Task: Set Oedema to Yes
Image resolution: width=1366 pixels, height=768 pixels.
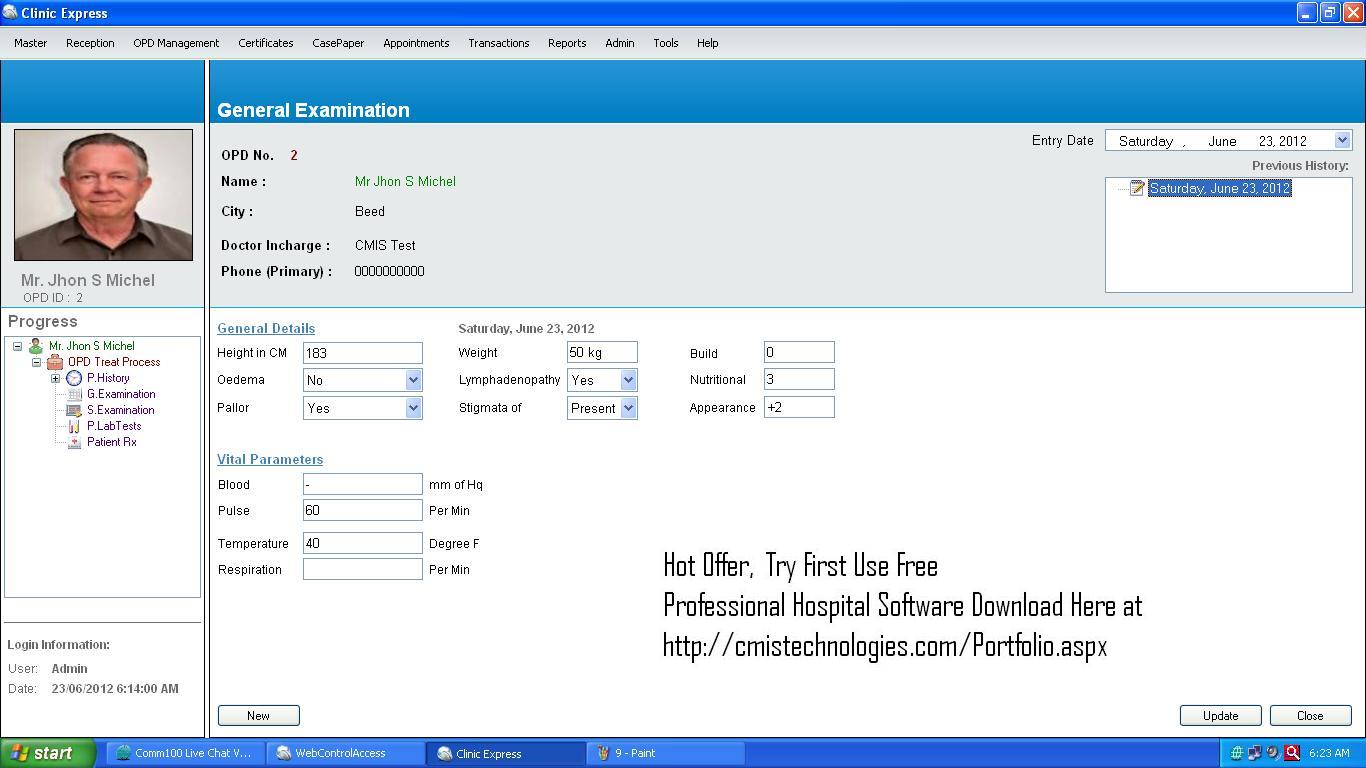Action: tap(413, 380)
